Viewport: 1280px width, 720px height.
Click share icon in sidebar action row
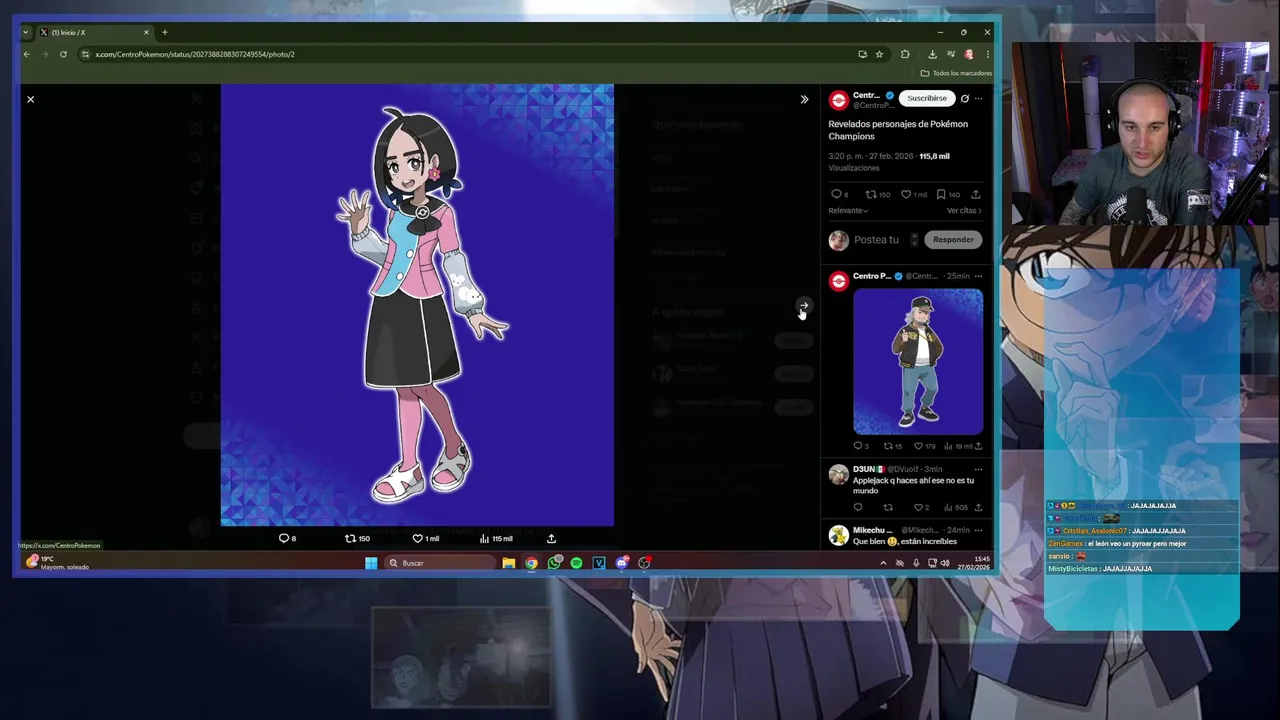click(976, 194)
